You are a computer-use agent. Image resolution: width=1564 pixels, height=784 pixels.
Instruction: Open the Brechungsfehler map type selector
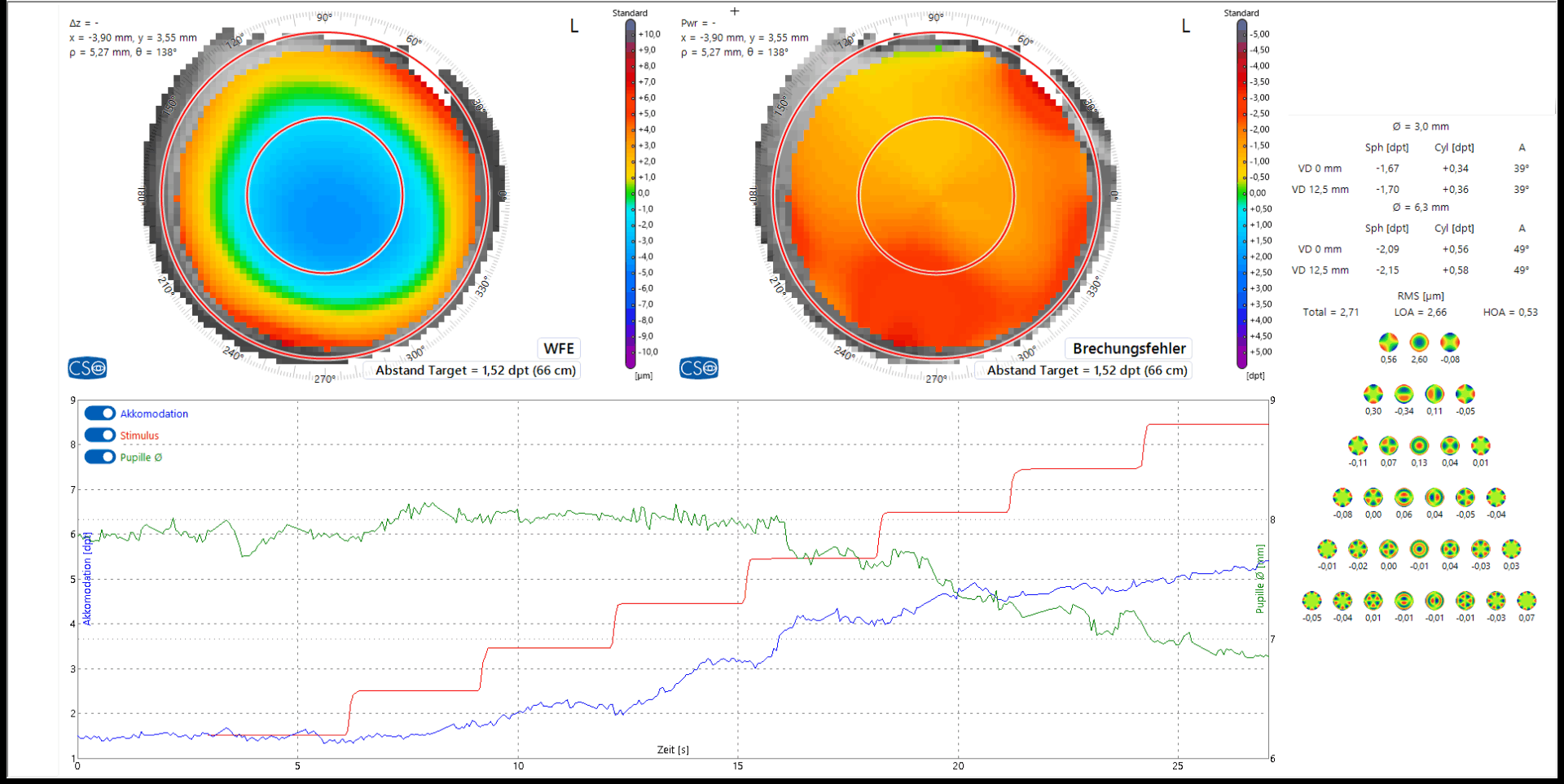click(x=1128, y=348)
